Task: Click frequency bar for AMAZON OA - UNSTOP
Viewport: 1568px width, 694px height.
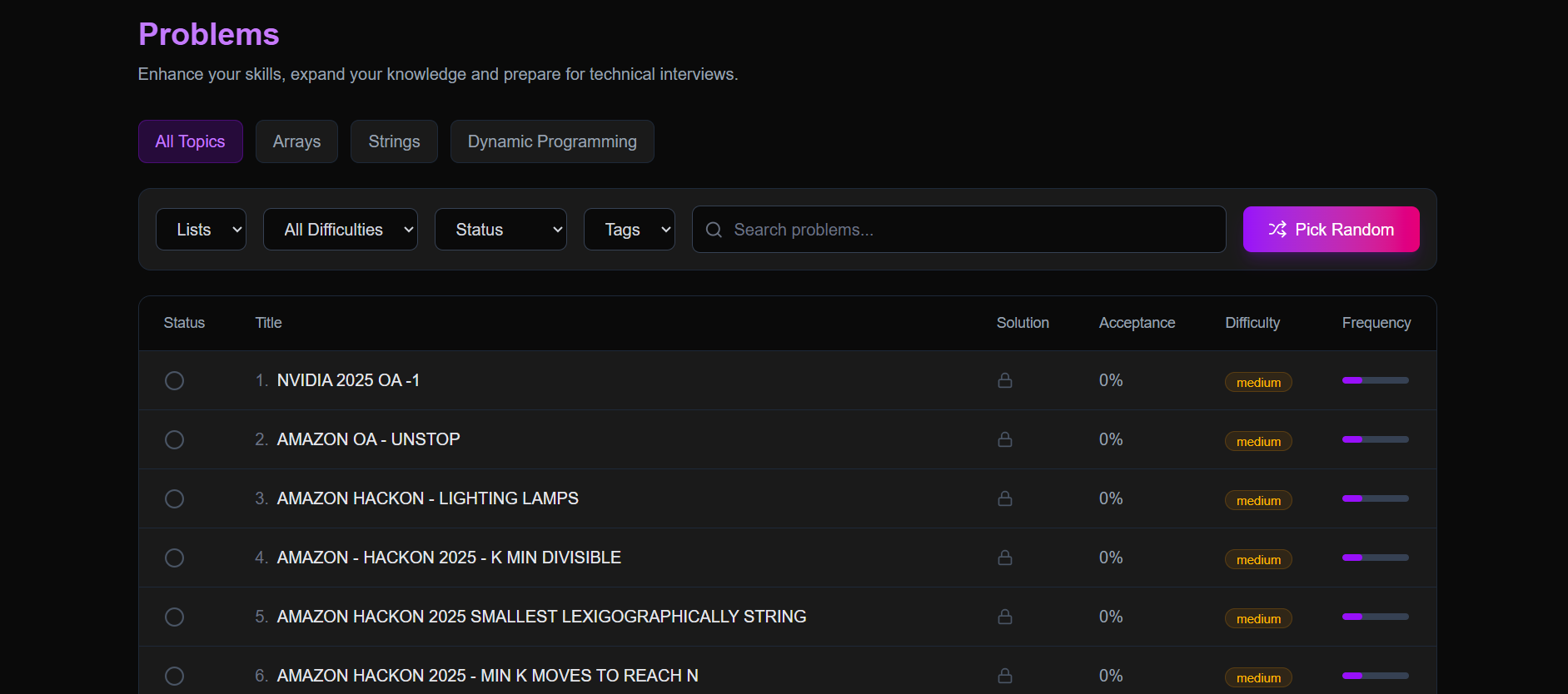Action: (1375, 439)
